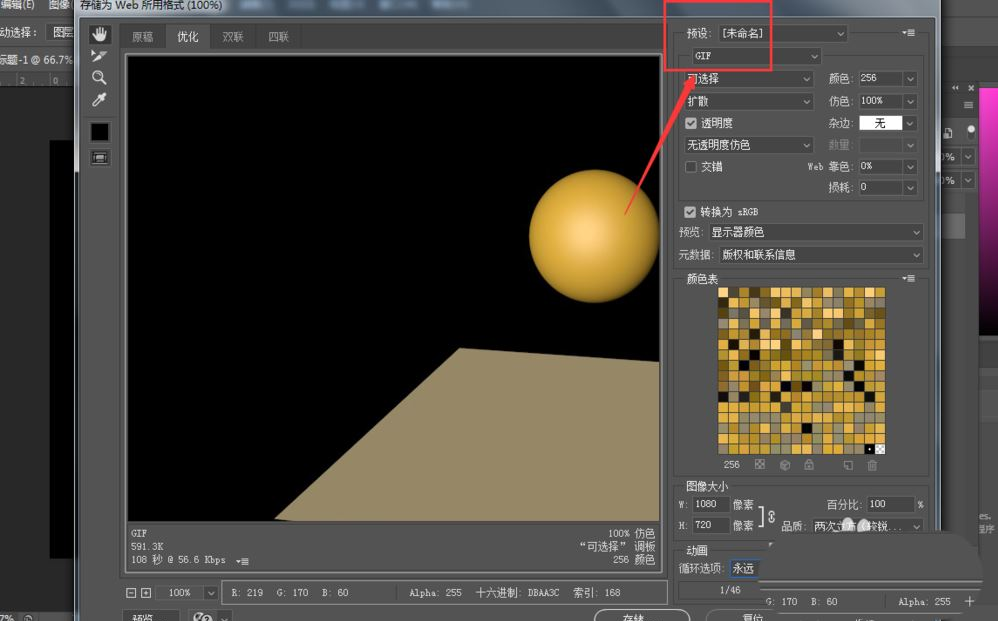Click the trash icon under color table
The width and height of the screenshot is (998, 621).
click(x=872, y=465)
